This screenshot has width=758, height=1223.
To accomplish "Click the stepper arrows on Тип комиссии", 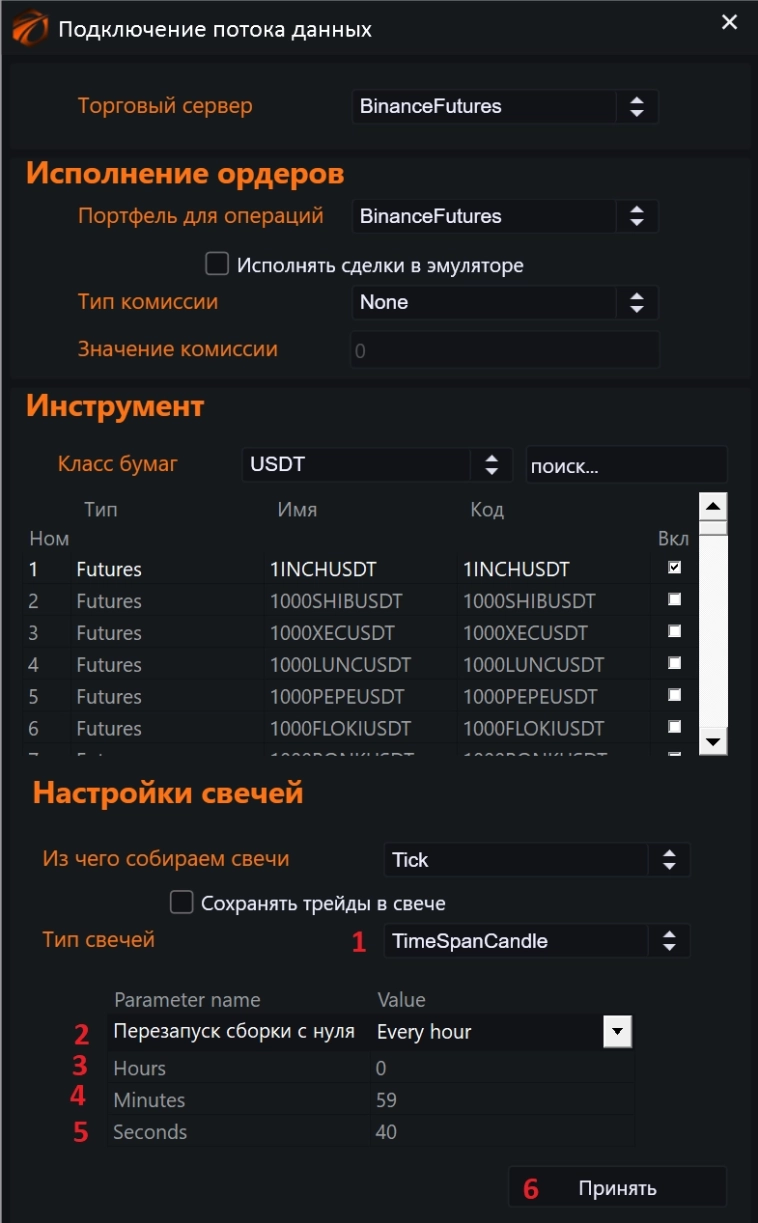I will point(638,302).
